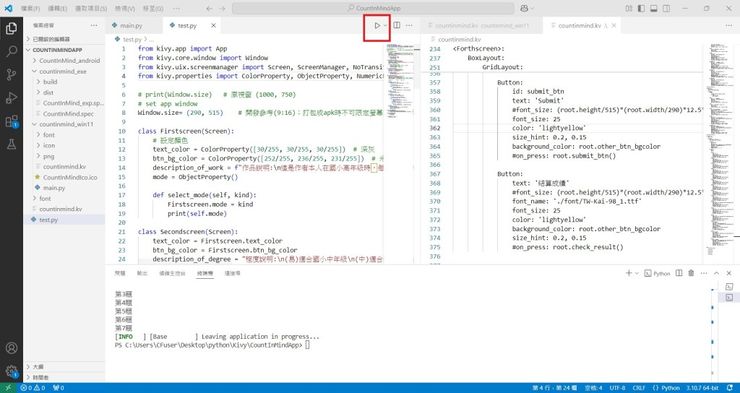Expand the 已開啟的編輯器 section
The height and width of the screenshot is (393, 740).
[x=64, y=39]
